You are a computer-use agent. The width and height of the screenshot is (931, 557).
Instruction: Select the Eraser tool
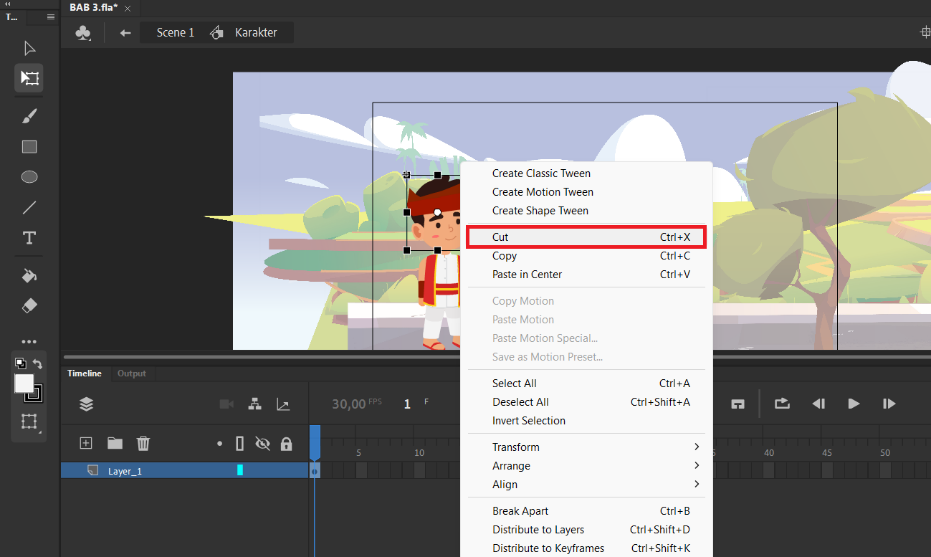pyautogui.click(x=29, y=305)
